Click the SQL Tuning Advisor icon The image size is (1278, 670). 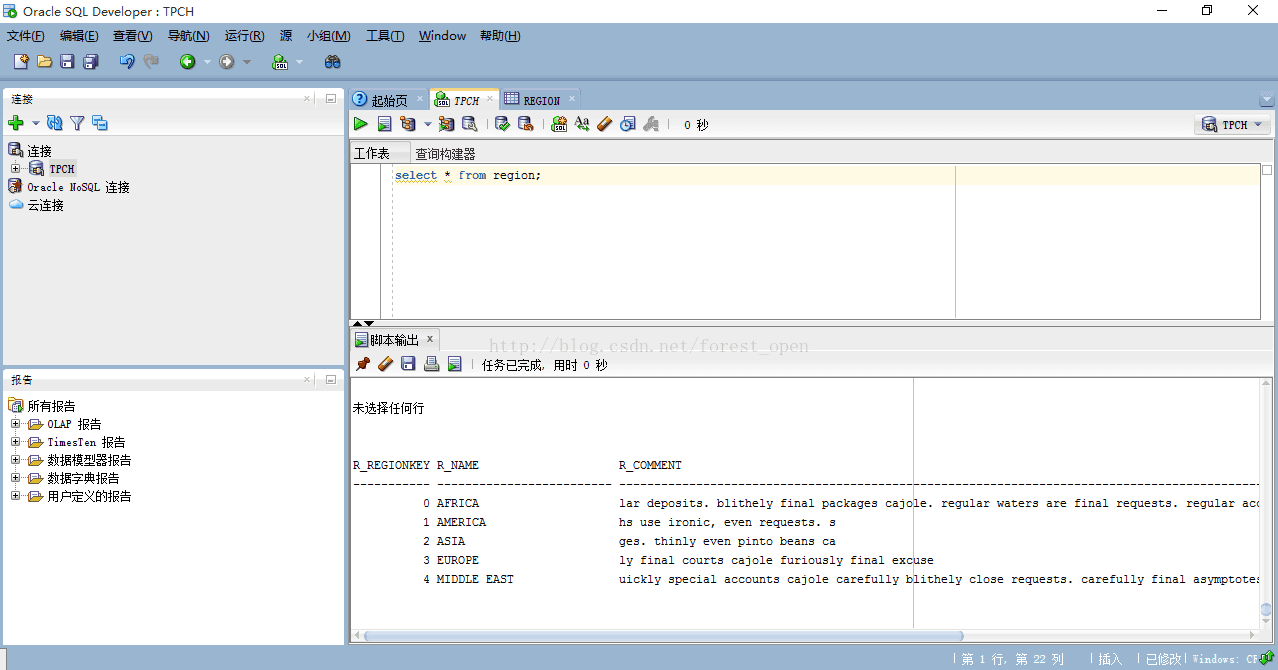point(470,124)
